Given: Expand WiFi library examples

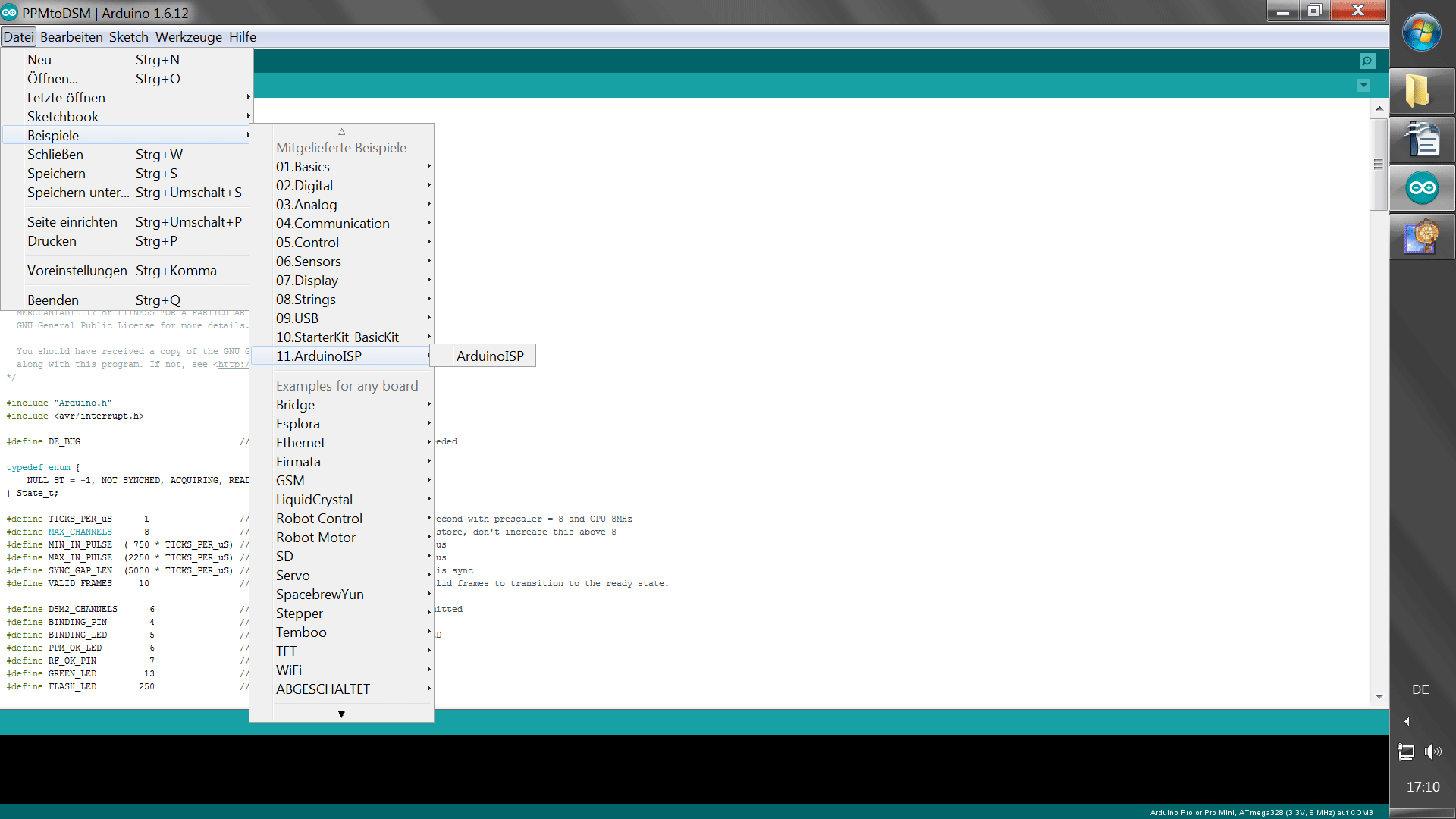Looking at the screenshot, I should (x=341, y=670).
